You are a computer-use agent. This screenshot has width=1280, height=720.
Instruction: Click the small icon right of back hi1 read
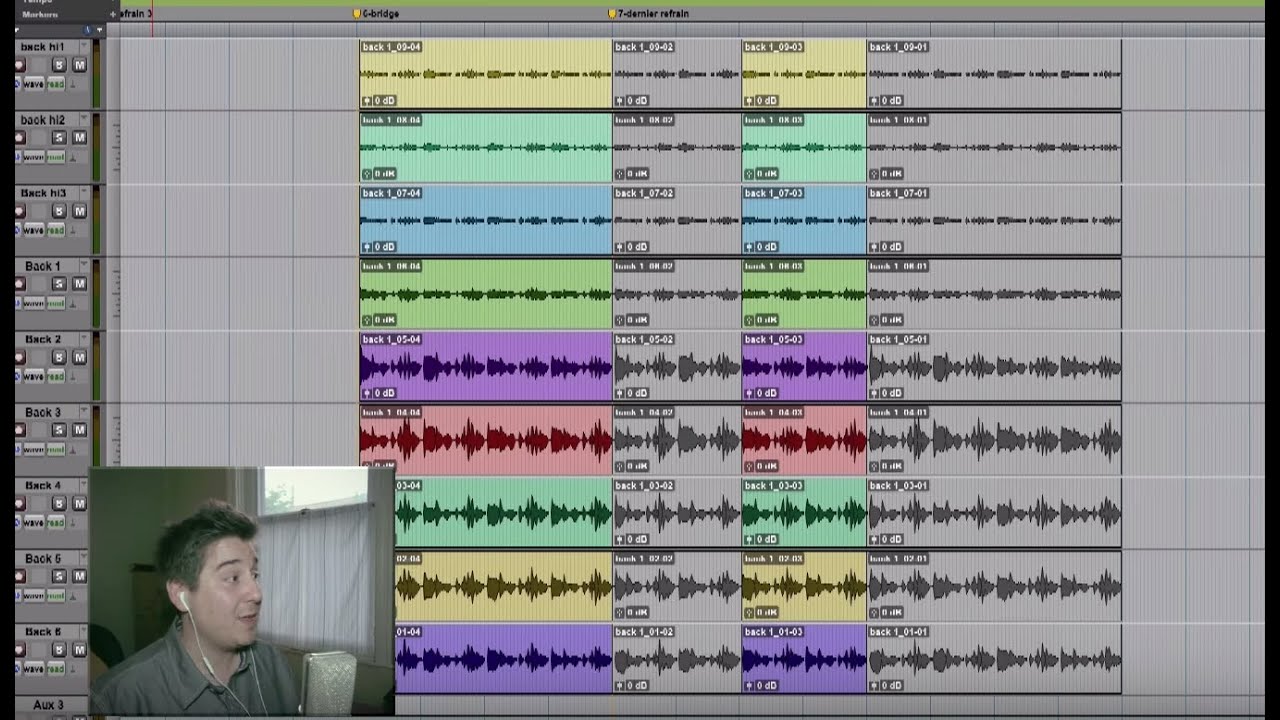(72, 84)
